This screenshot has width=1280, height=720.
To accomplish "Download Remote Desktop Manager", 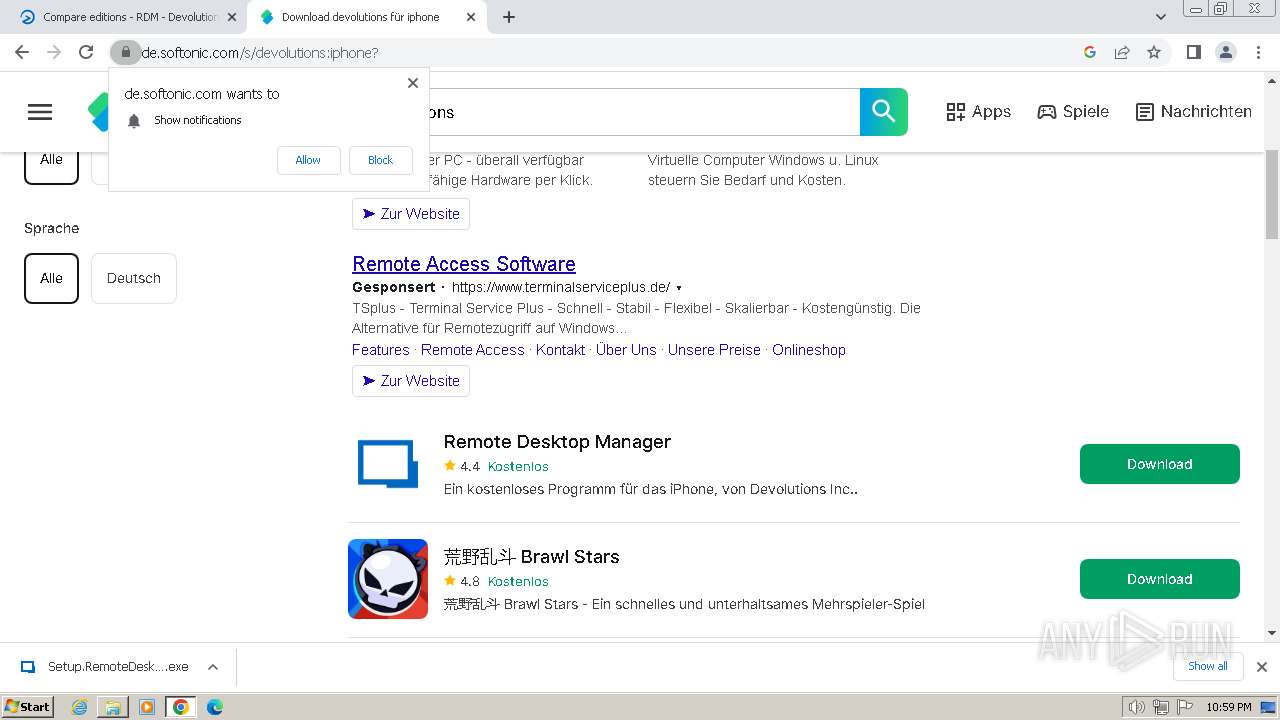I will point(1159,464).
